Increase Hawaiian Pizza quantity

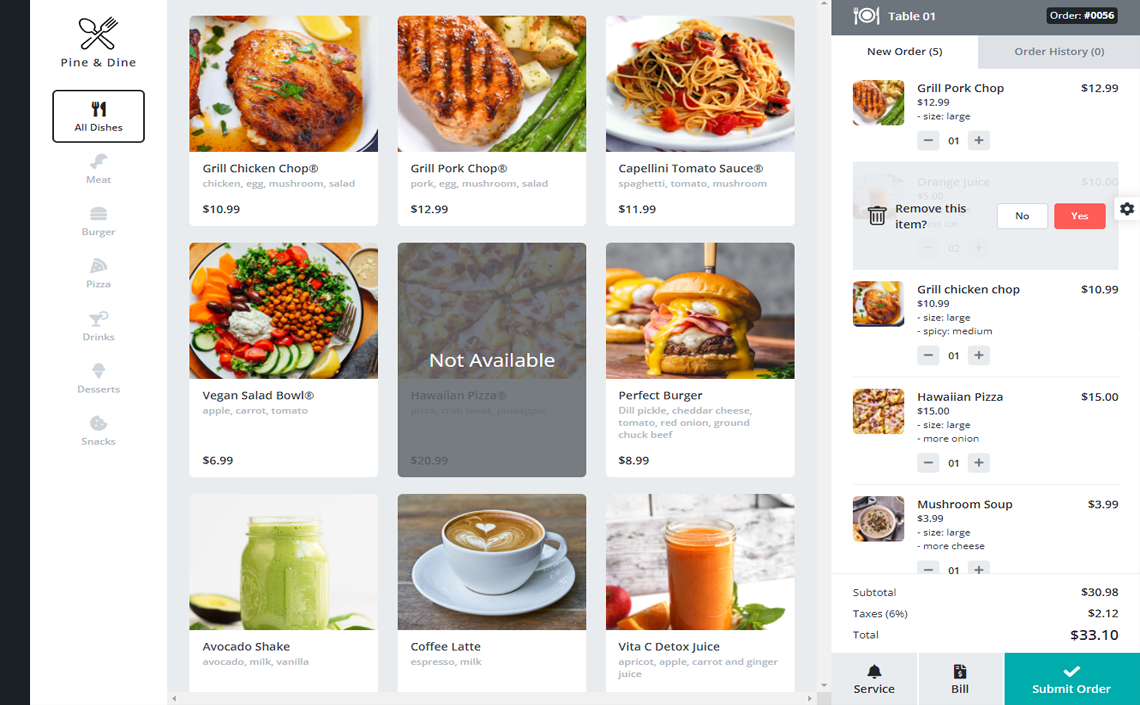click(979, 463)
